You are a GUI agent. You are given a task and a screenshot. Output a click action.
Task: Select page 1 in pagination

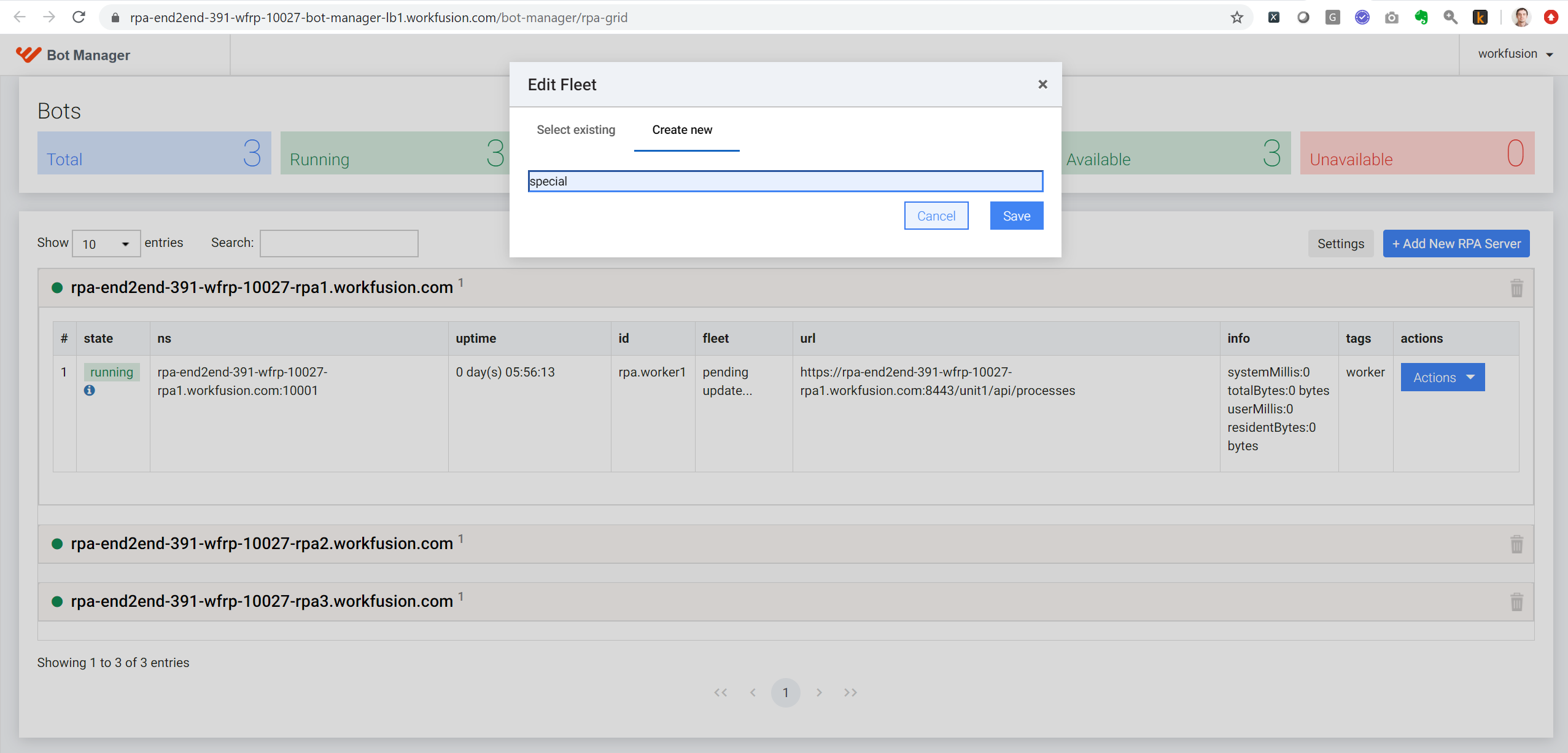[x=786, y=693]
